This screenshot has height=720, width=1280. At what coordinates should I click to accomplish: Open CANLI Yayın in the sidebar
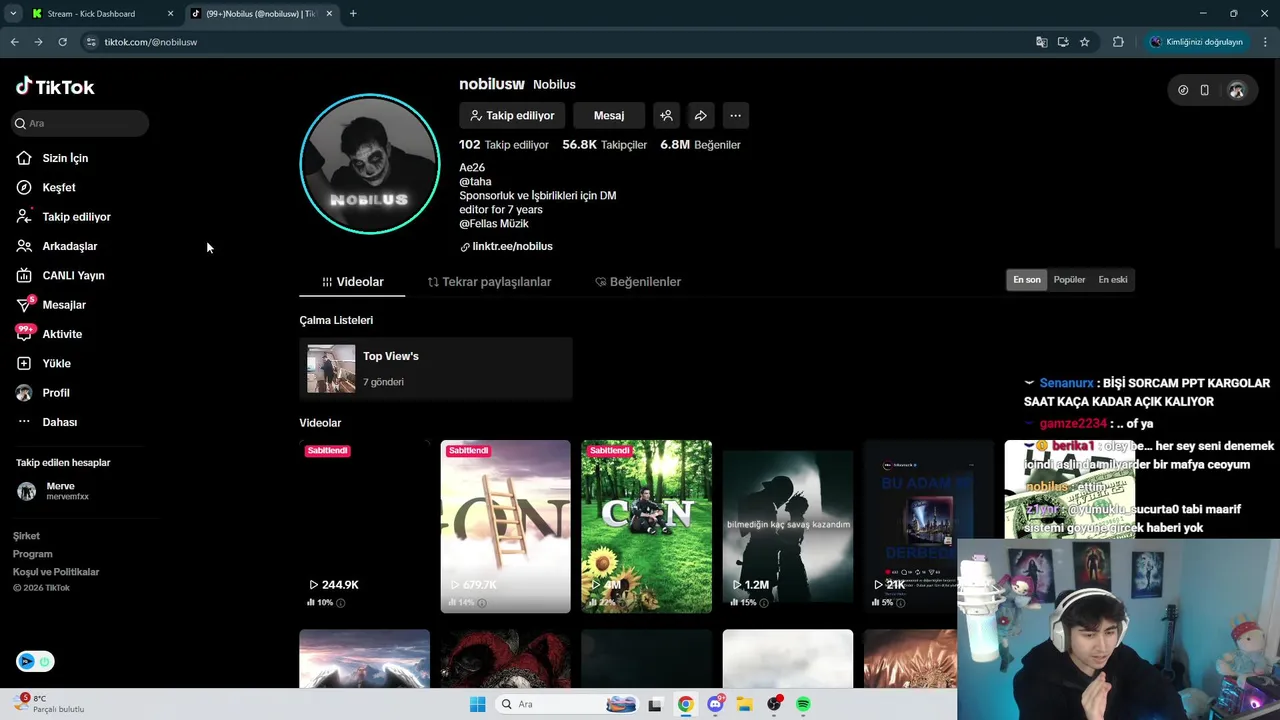pos(60,275)
